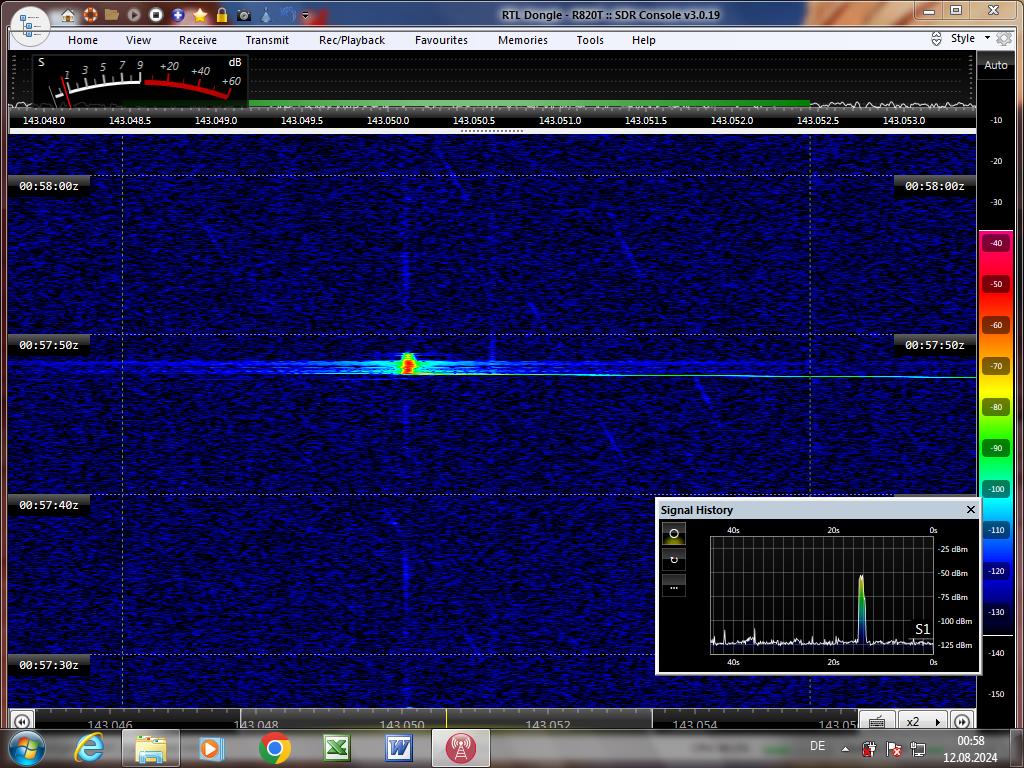Viewport: 1024px width, 768px height.
Task: Click the options gear icon beside Style
Action: pyautogui.click(x=1004, y=39)
